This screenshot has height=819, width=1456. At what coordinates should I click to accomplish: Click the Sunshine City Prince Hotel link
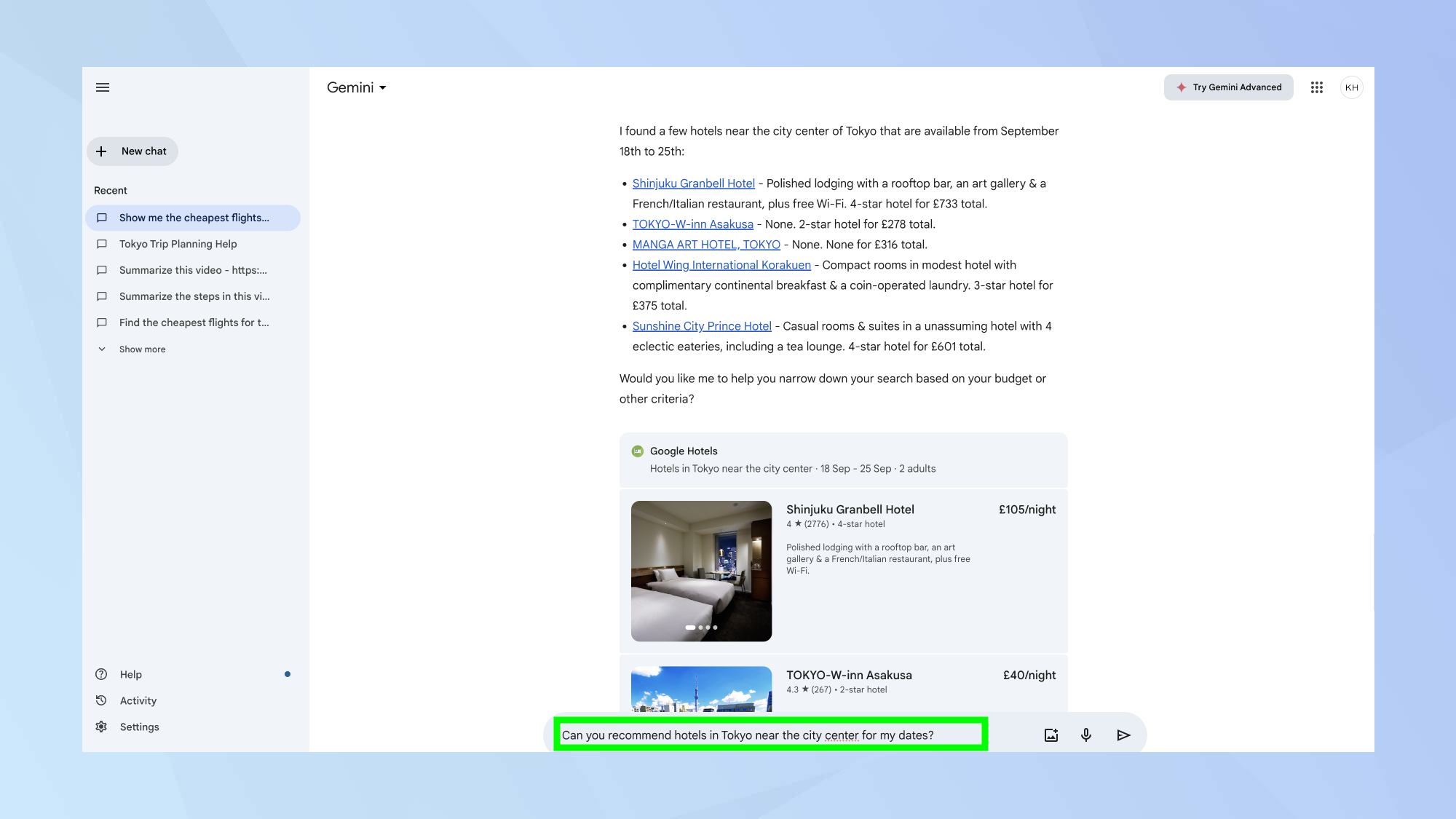click(x=702, y=326)
